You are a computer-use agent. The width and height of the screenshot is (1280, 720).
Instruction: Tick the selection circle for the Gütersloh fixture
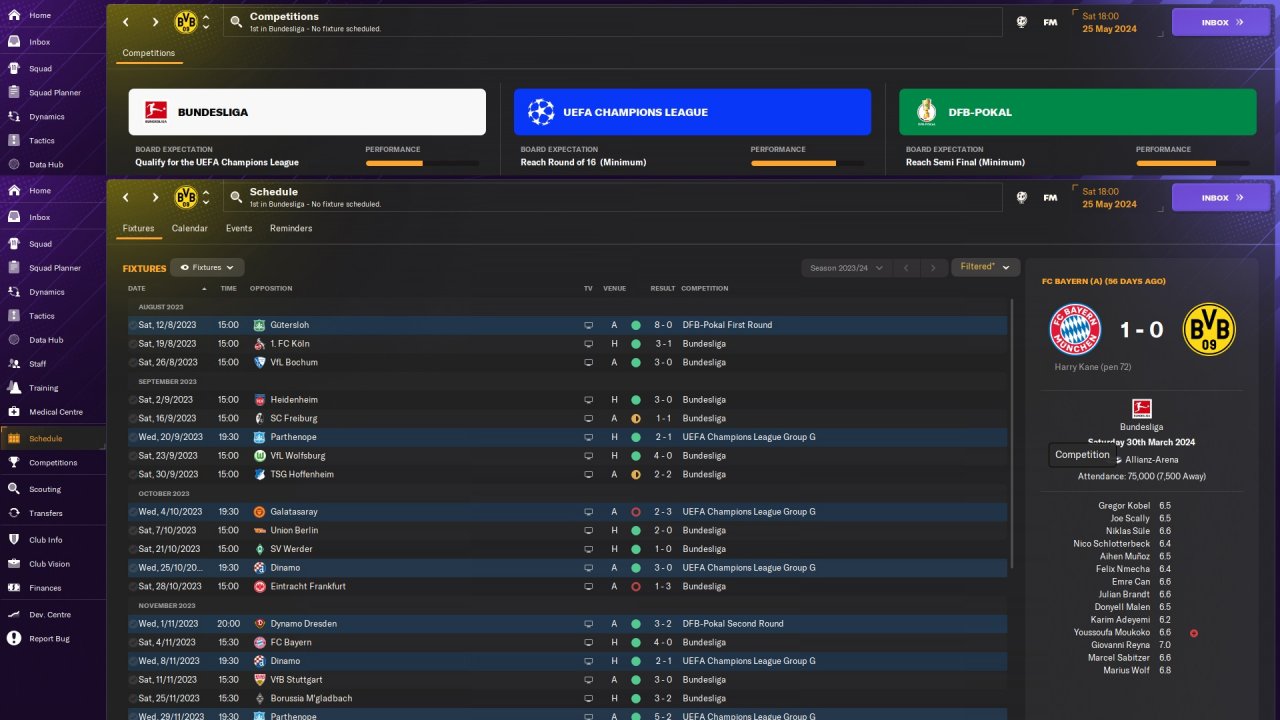coord(133,325)
